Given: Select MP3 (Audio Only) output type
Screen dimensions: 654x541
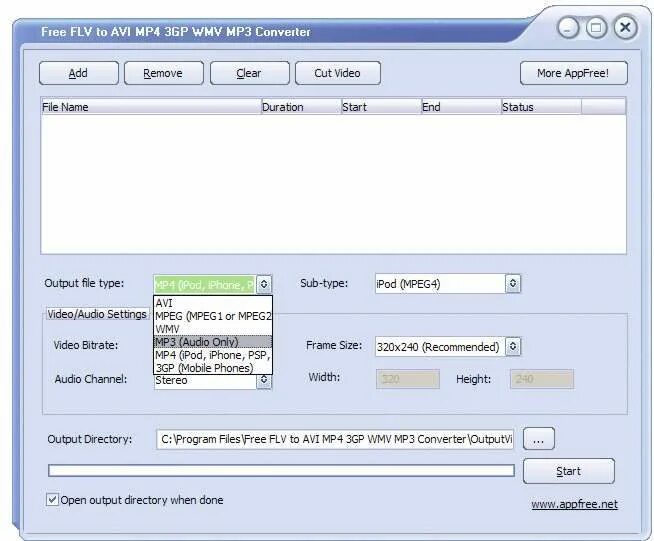Looking at the screenshot, I should [213, 342].
